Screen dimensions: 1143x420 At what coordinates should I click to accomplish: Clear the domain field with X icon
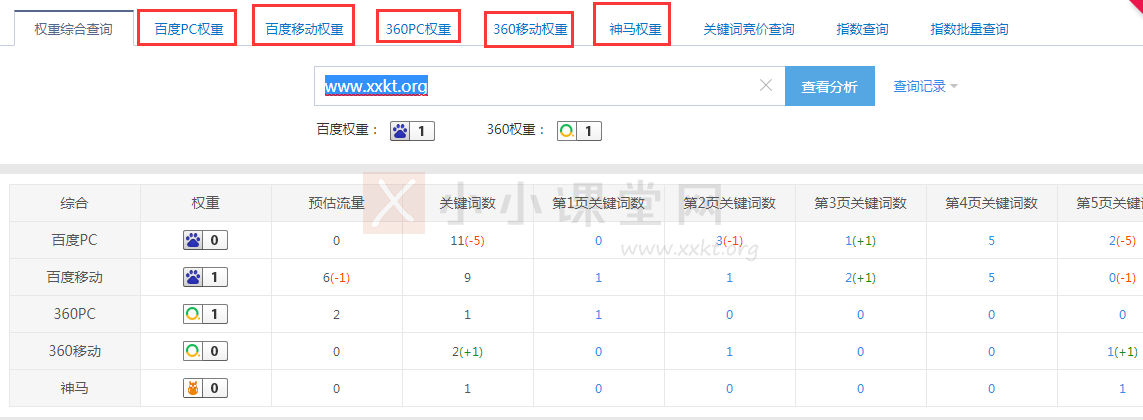click(765, 85)
